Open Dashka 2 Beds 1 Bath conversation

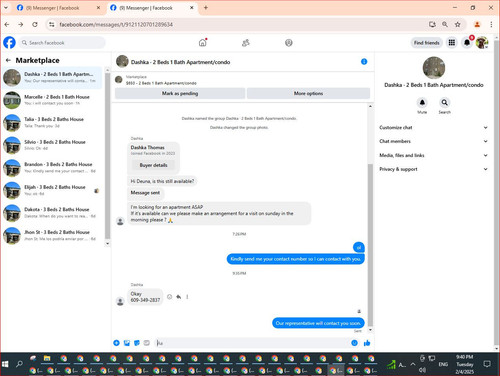pyautogui.click(x=53, y=77)
